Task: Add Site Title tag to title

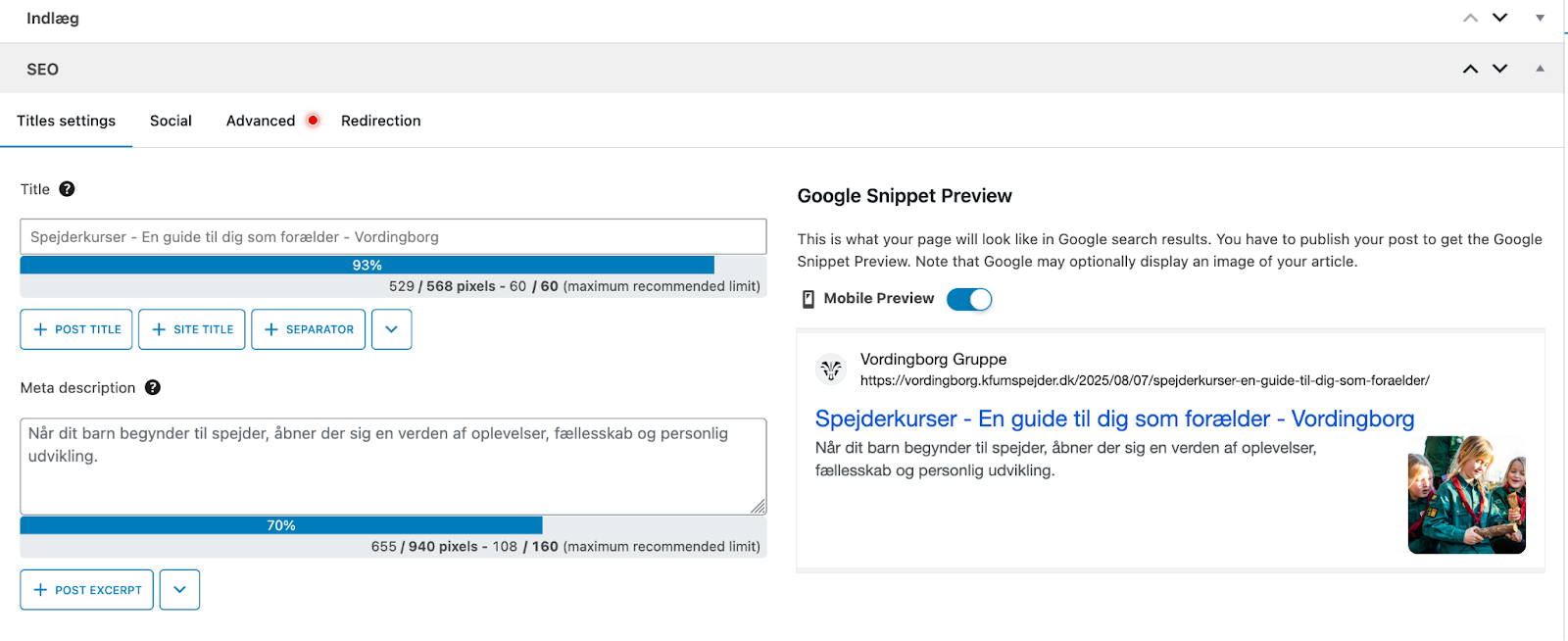Action: click(192, 329)
